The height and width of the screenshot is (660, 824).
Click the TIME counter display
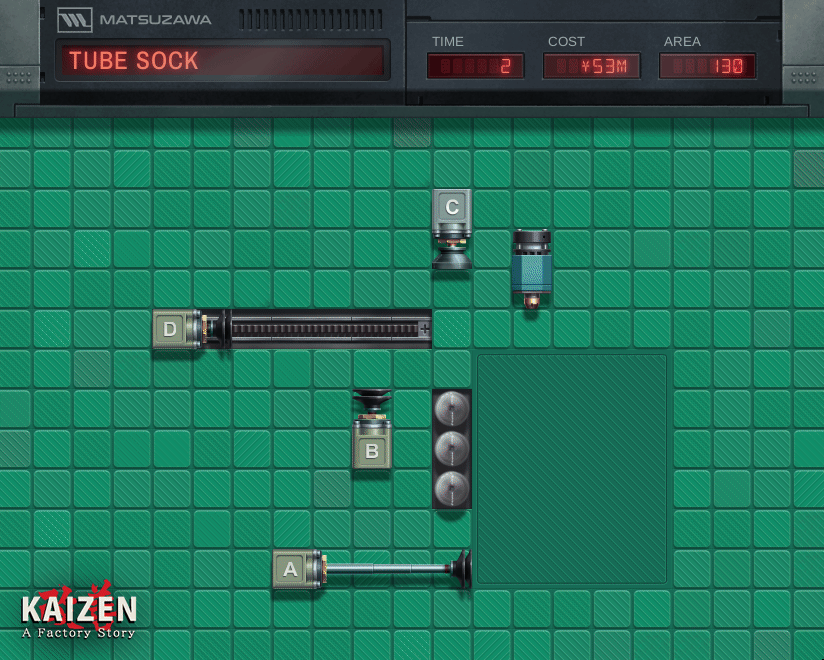[x=476, y=66]
